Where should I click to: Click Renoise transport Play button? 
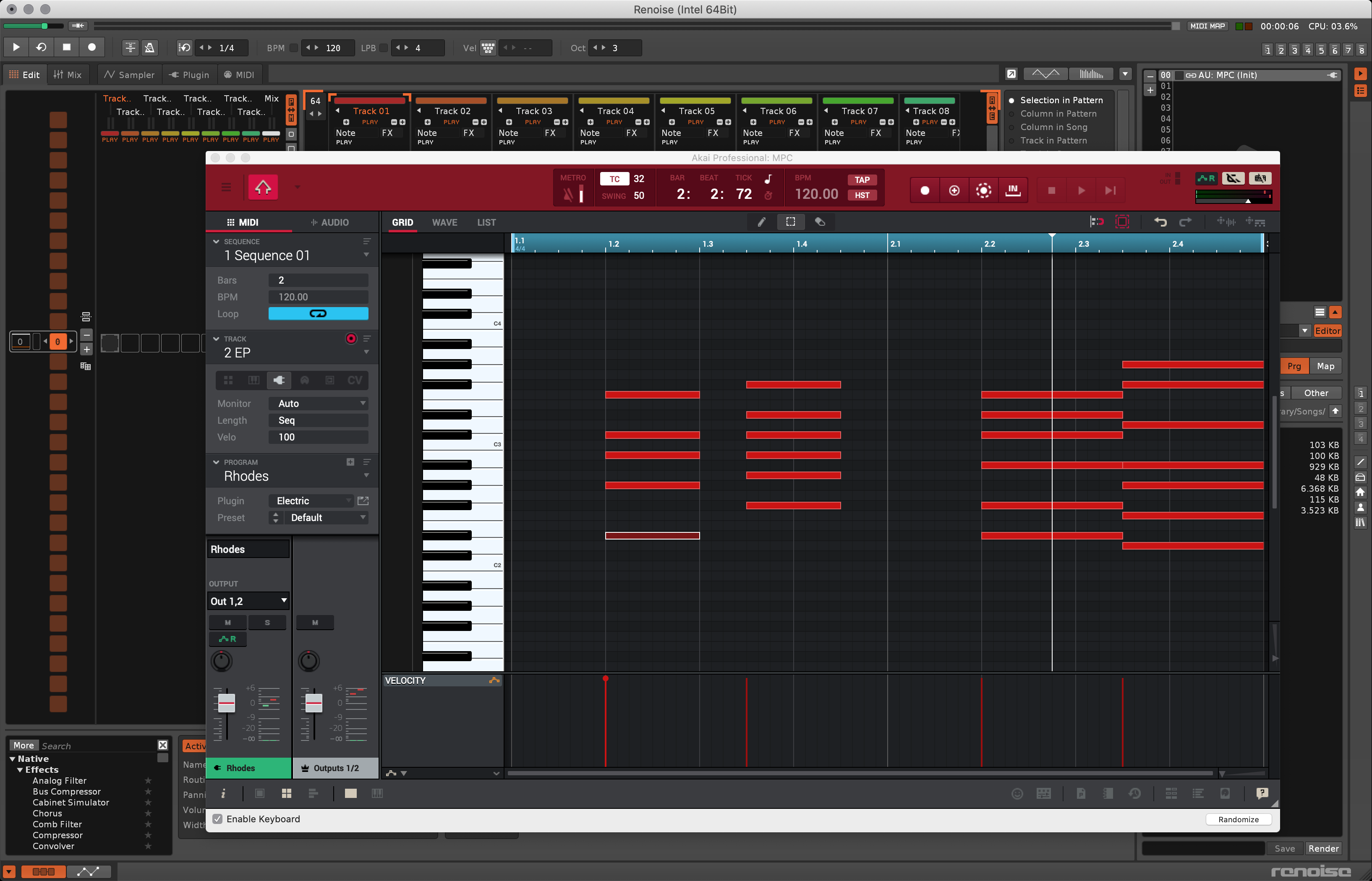pos(16,47)
